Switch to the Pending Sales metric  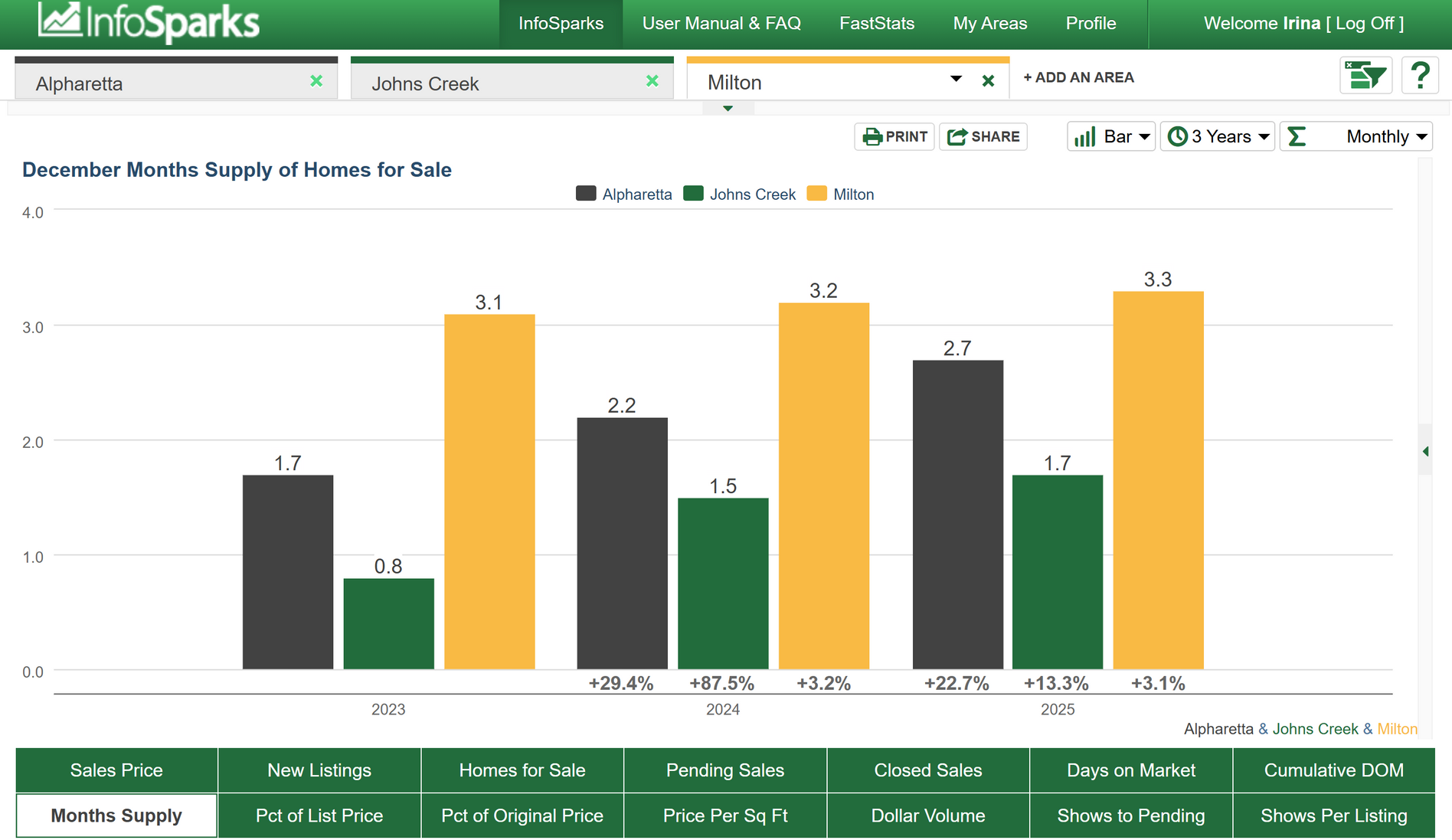pos(725,770)
